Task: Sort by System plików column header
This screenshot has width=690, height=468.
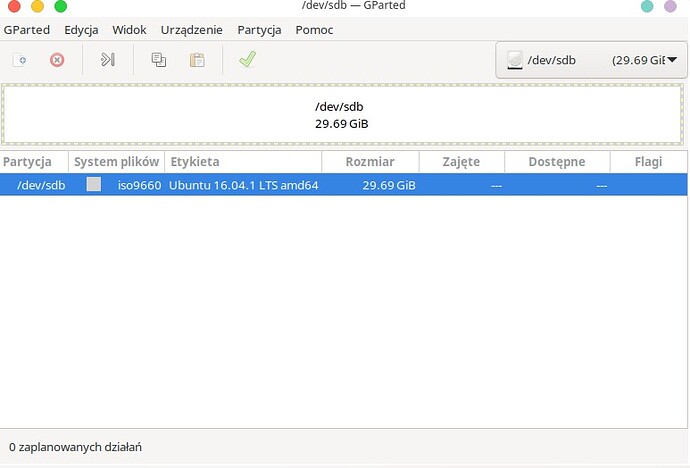Action: click(117, 162)
